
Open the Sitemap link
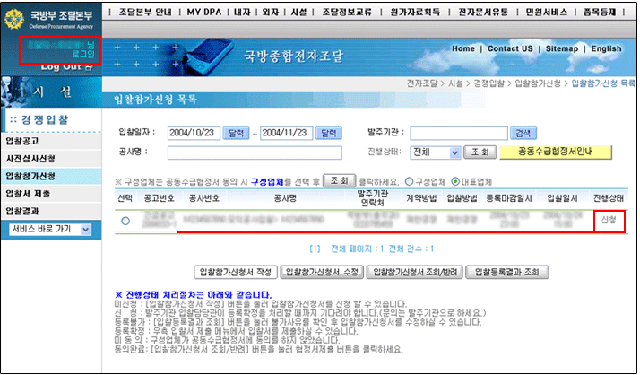(562, 49)
